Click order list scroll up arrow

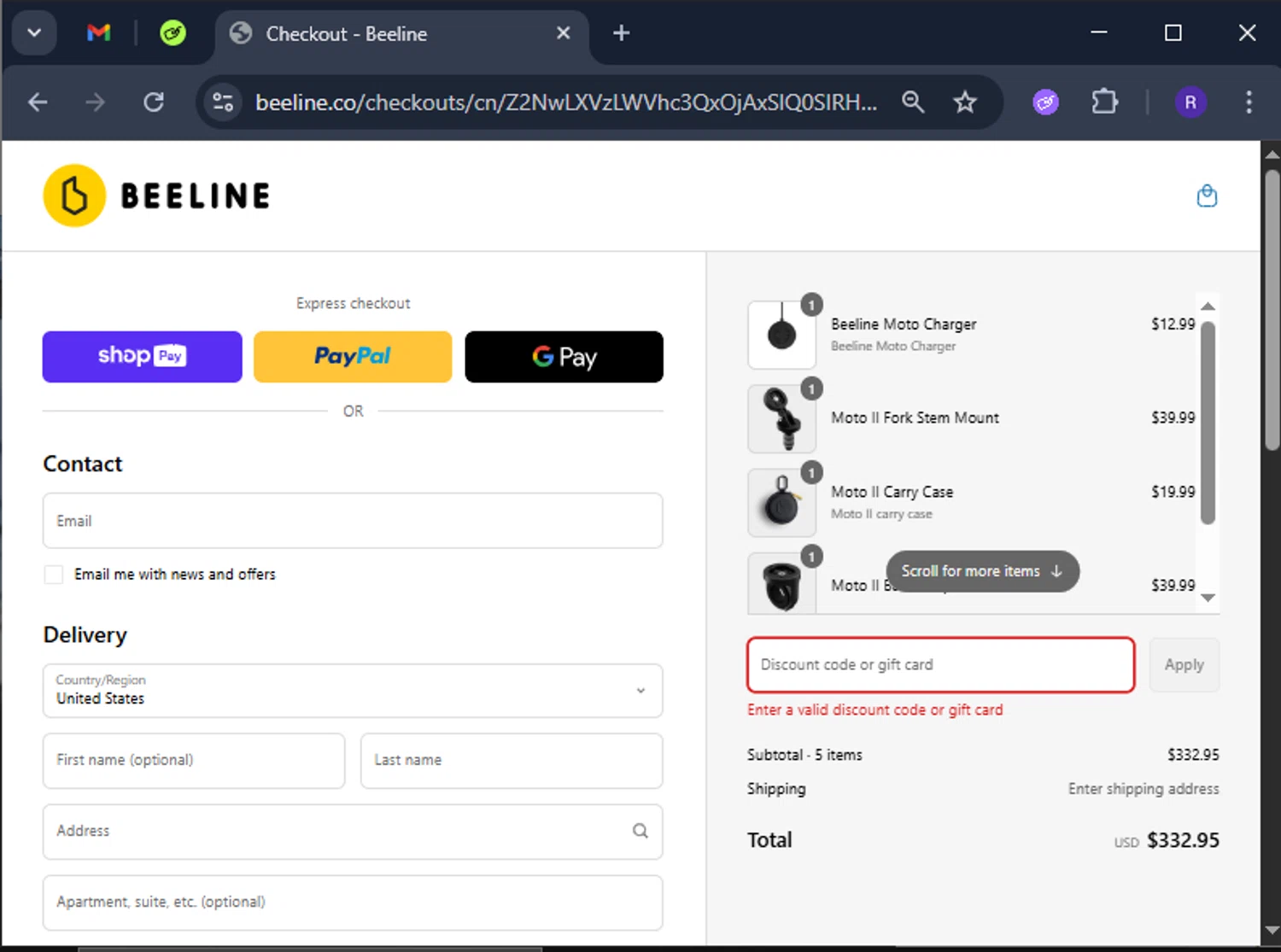[x=1208, y=306]
